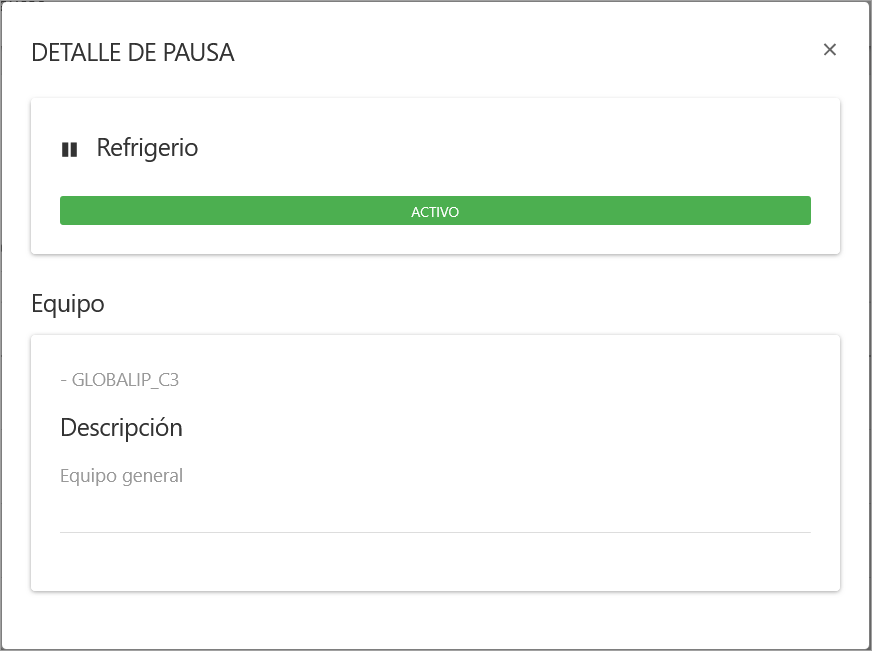Click the Equipo section heading
872x651 pixels.
click(68, 303)
